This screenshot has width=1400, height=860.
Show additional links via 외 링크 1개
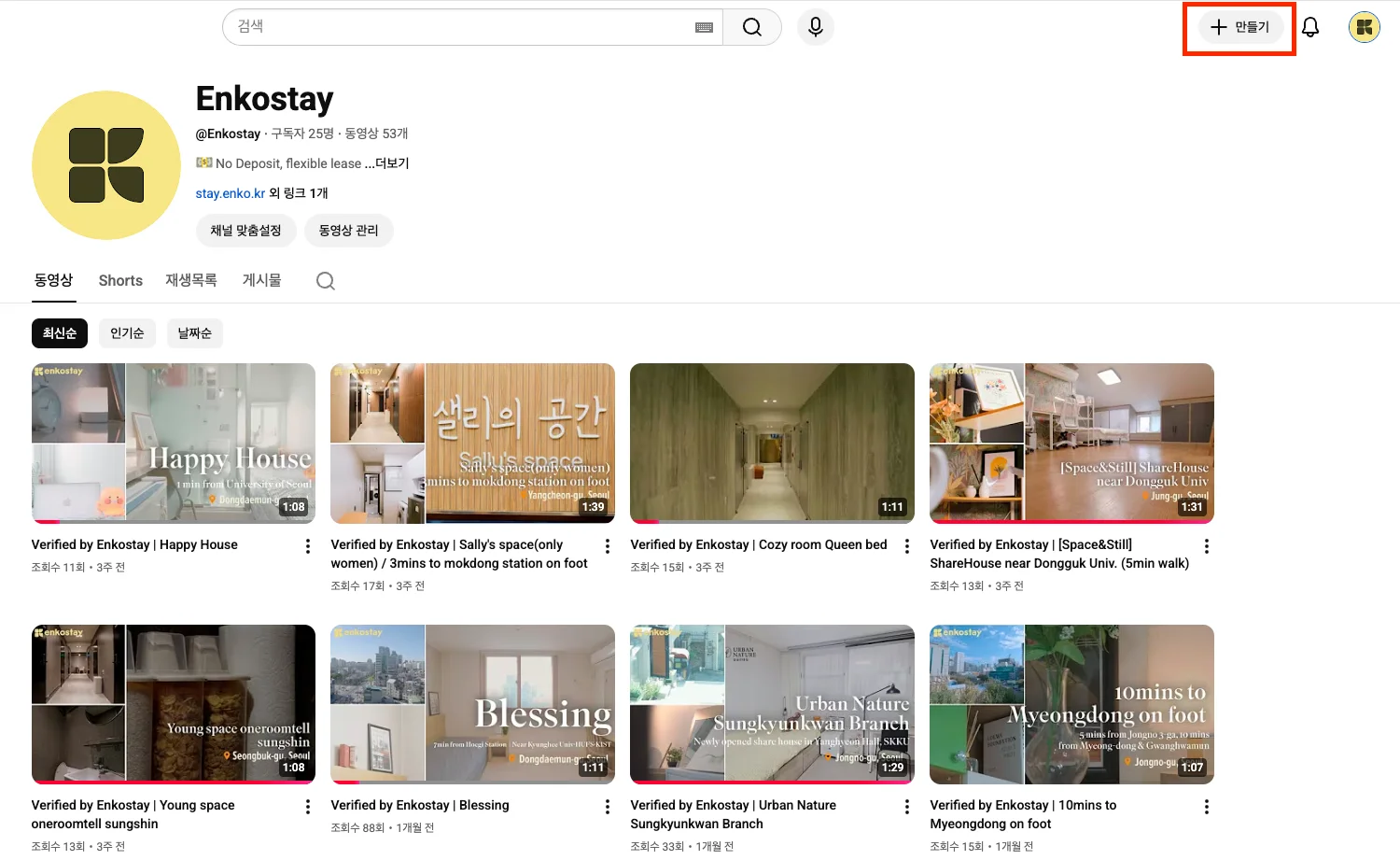[x=299, y=193]
